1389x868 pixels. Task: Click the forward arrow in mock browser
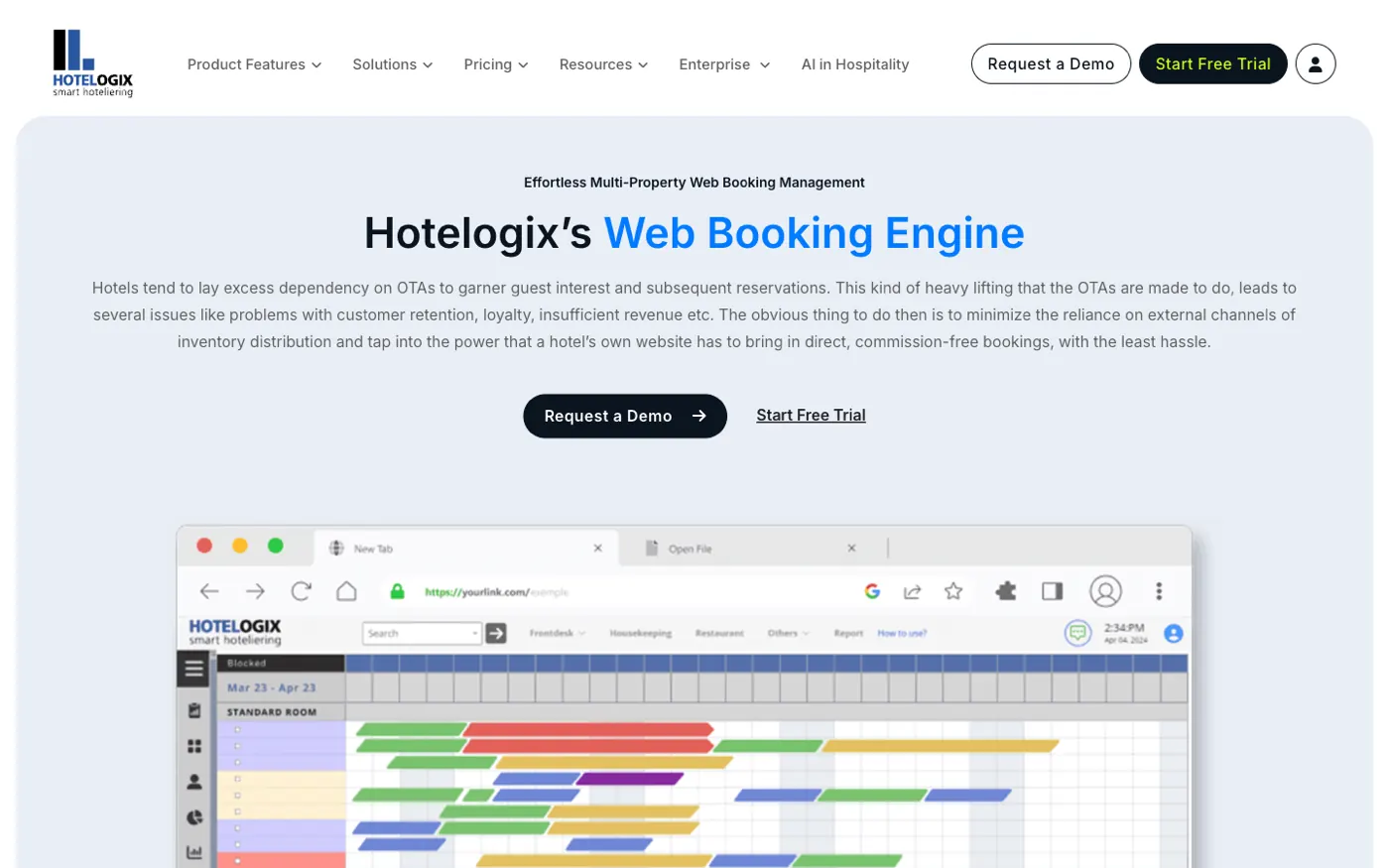click(255, 591)
